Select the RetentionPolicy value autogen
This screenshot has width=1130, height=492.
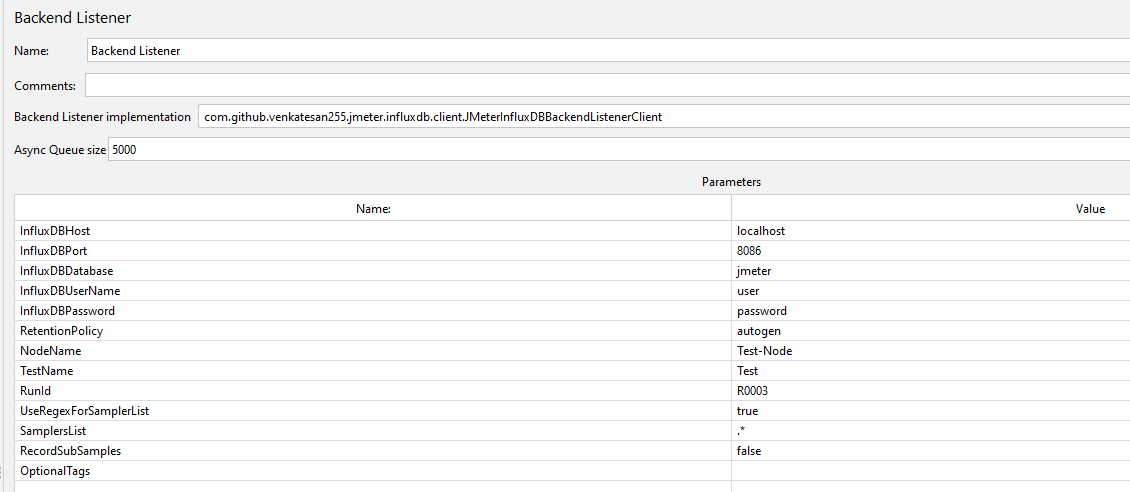pos(758,331)
